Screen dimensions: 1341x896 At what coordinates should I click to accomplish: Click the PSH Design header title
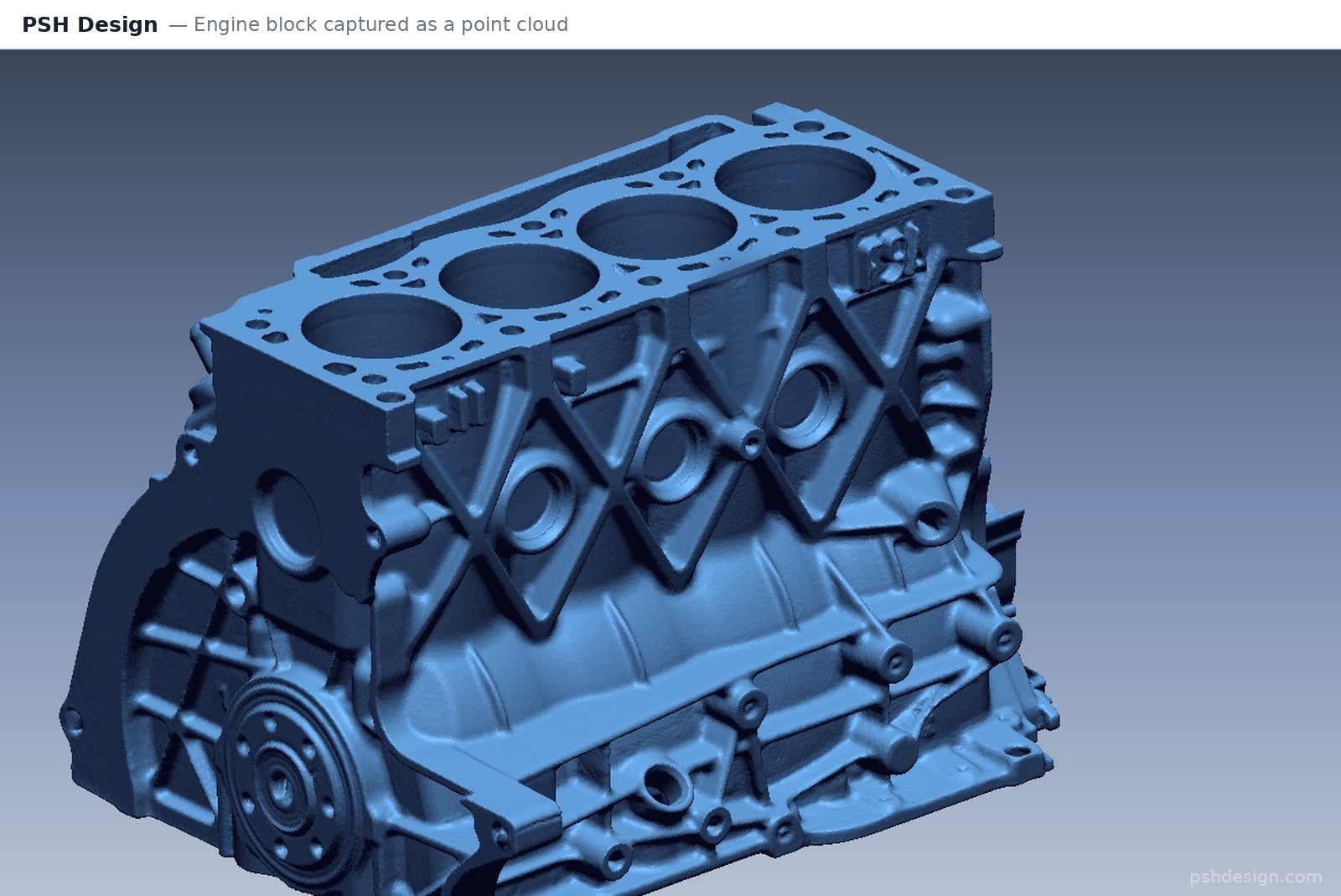coord(90,24)
